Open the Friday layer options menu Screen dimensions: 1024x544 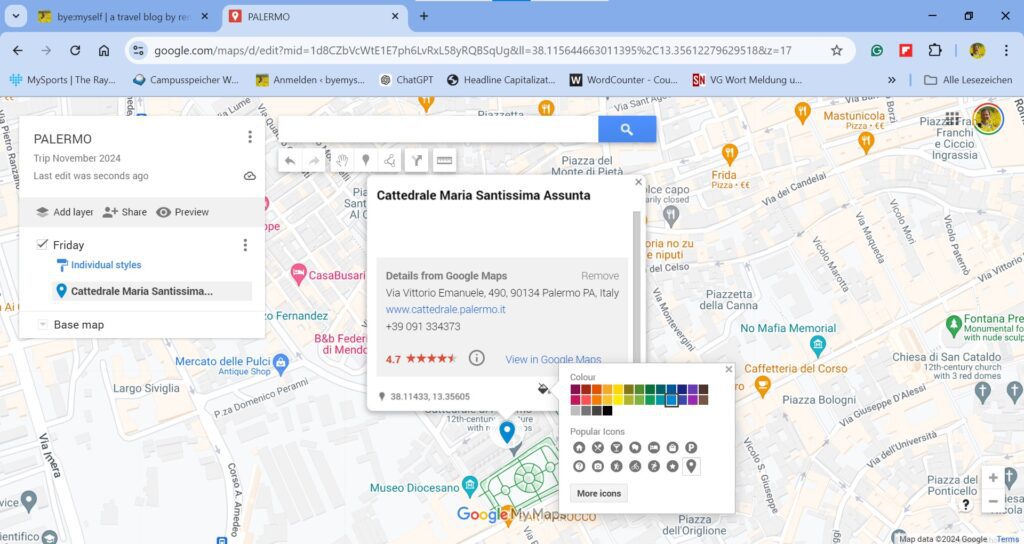pos(245,245)
